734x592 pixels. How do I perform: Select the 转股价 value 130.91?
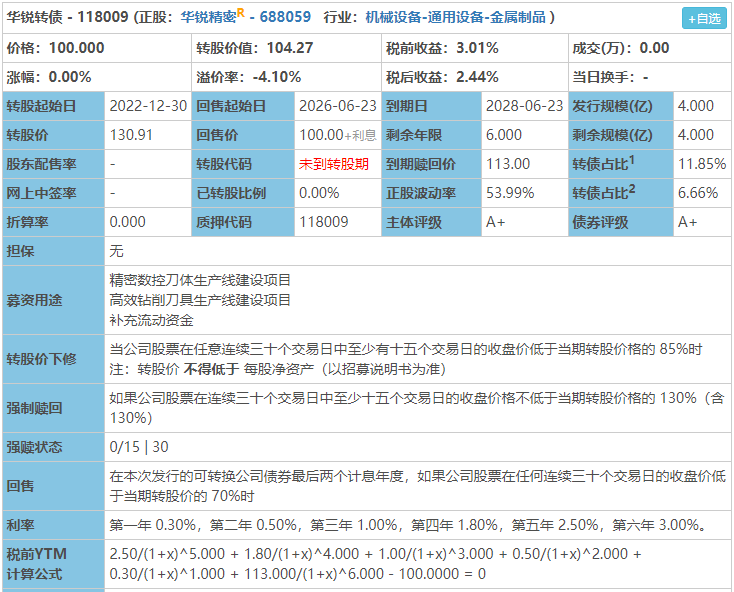click(131, 135)
